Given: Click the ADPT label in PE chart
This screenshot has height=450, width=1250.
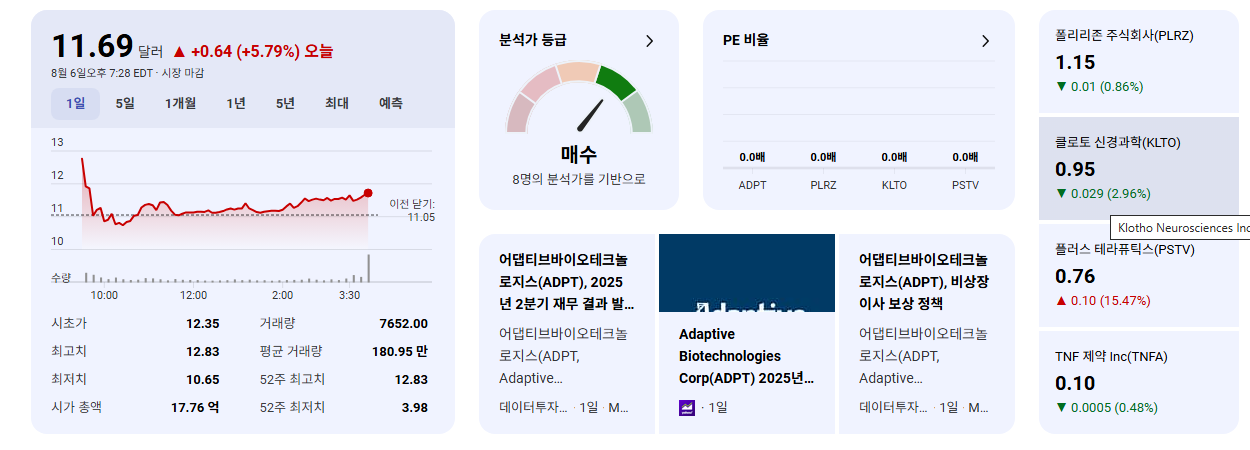Looking at the screenshot, I should pyautogui.click(x=753, y=185).
